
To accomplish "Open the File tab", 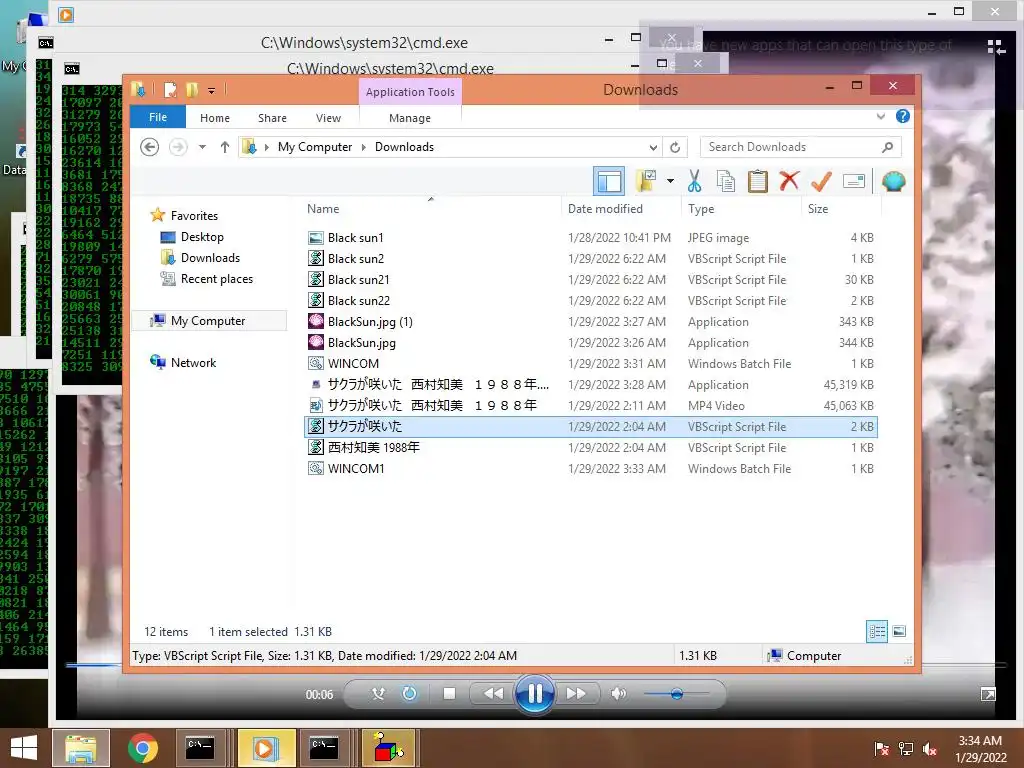I will (157, 117).
